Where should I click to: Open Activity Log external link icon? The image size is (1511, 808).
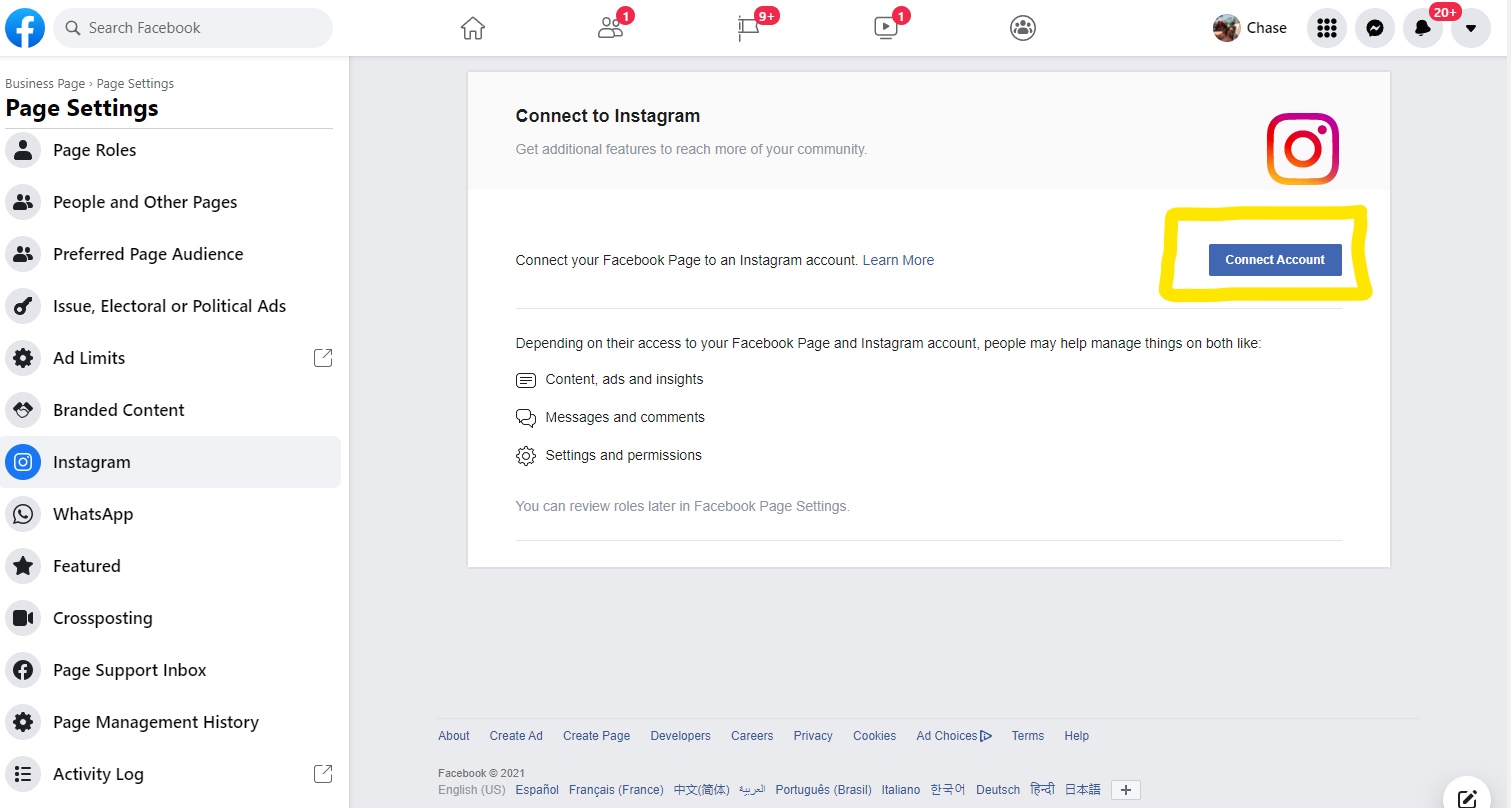click(x=323, y=774)
